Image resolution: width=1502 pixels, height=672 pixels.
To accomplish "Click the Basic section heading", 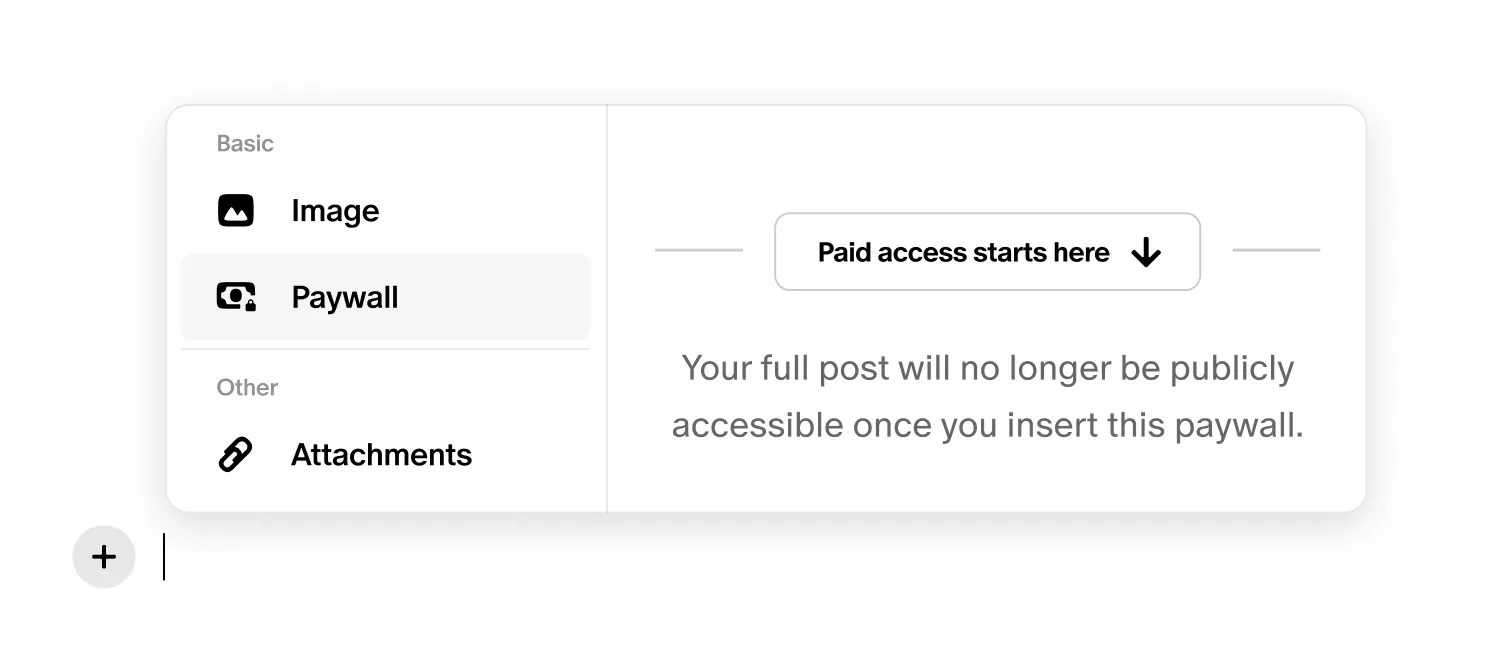I will tap(245, 144).
